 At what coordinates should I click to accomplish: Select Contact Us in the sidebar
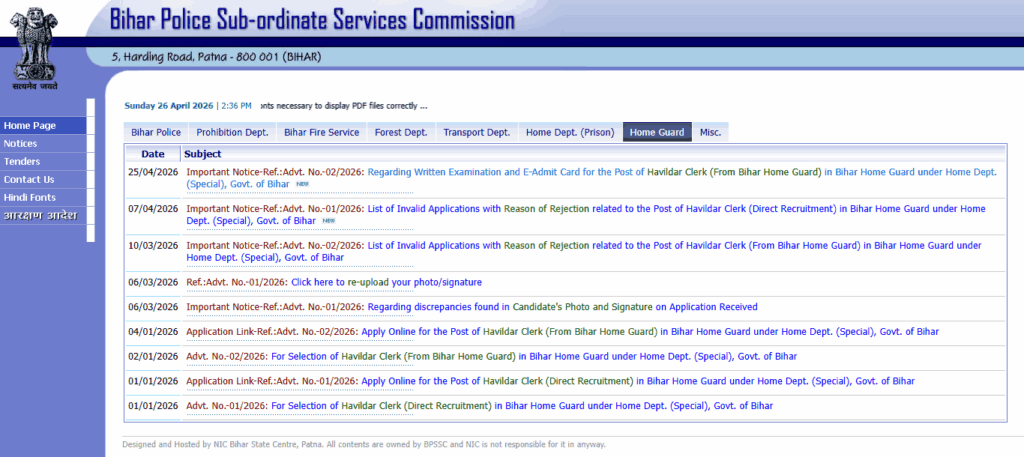pos(29,180)
